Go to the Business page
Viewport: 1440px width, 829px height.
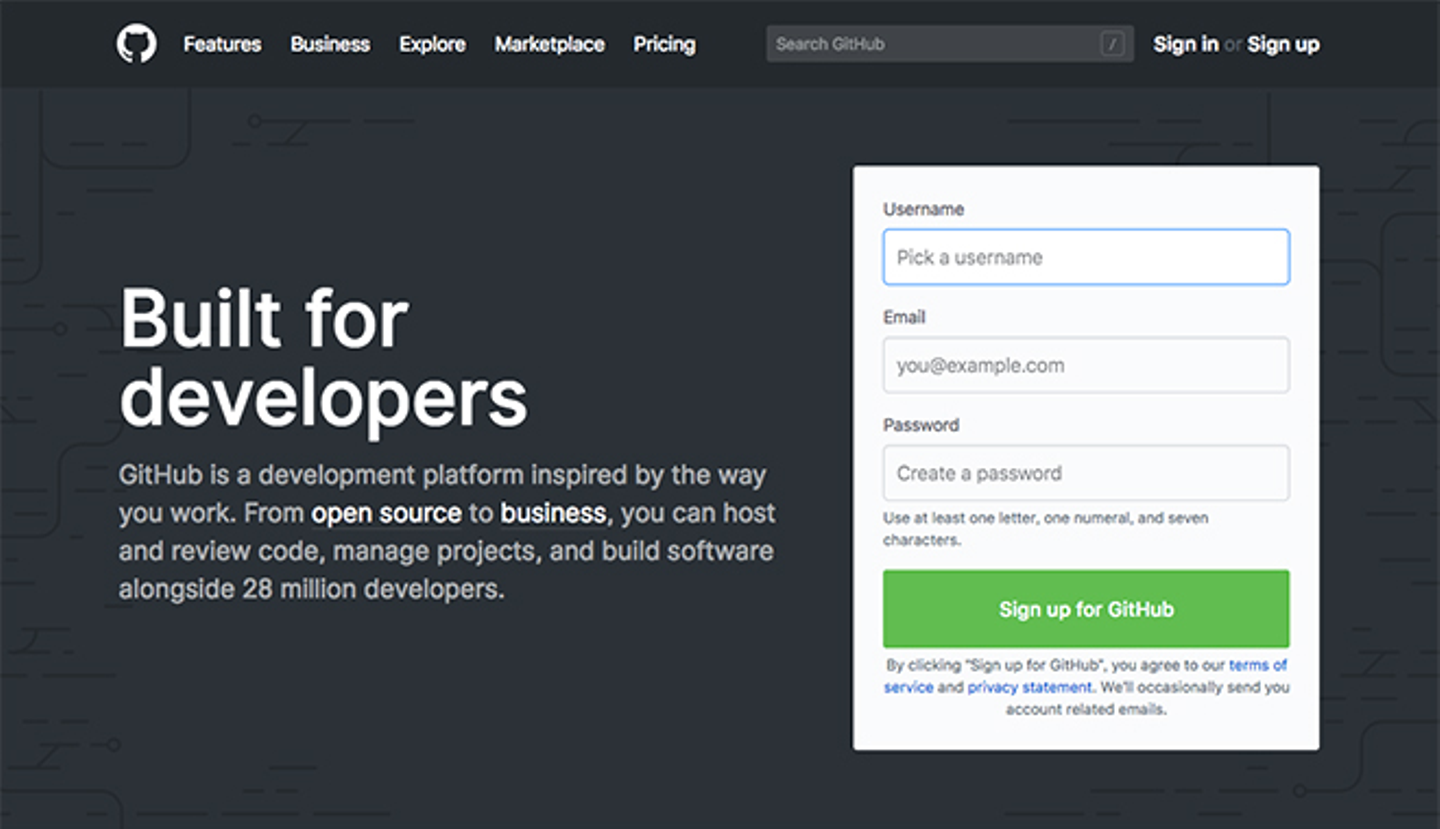[x=330, y=44]
